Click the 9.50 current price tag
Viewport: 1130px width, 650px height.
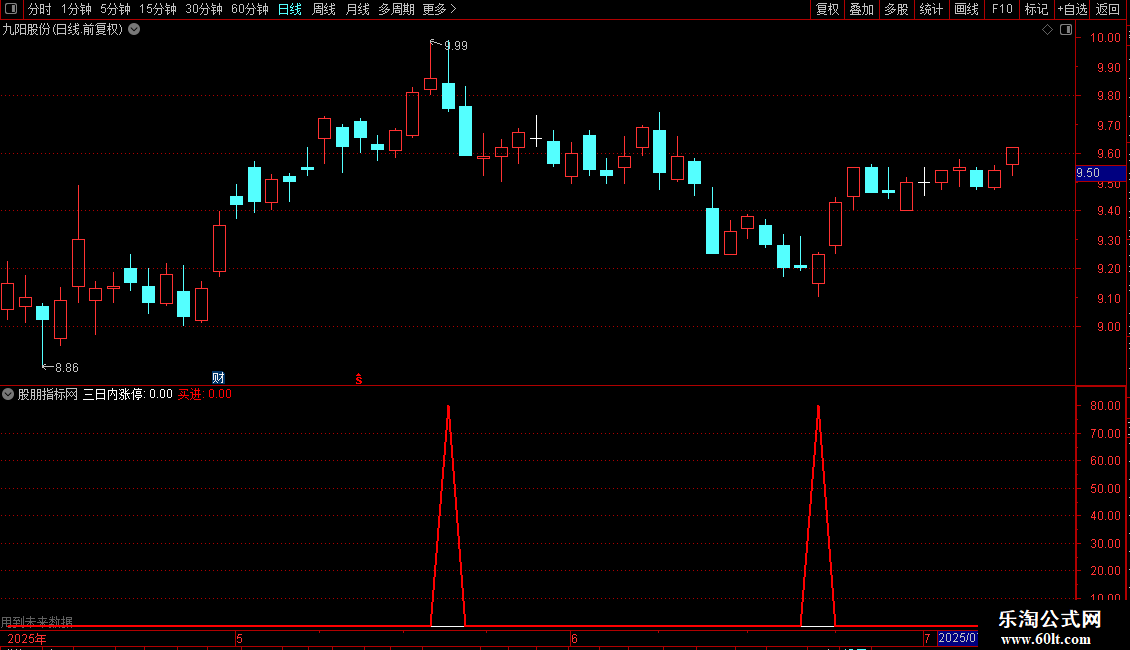click(1100, 173)
